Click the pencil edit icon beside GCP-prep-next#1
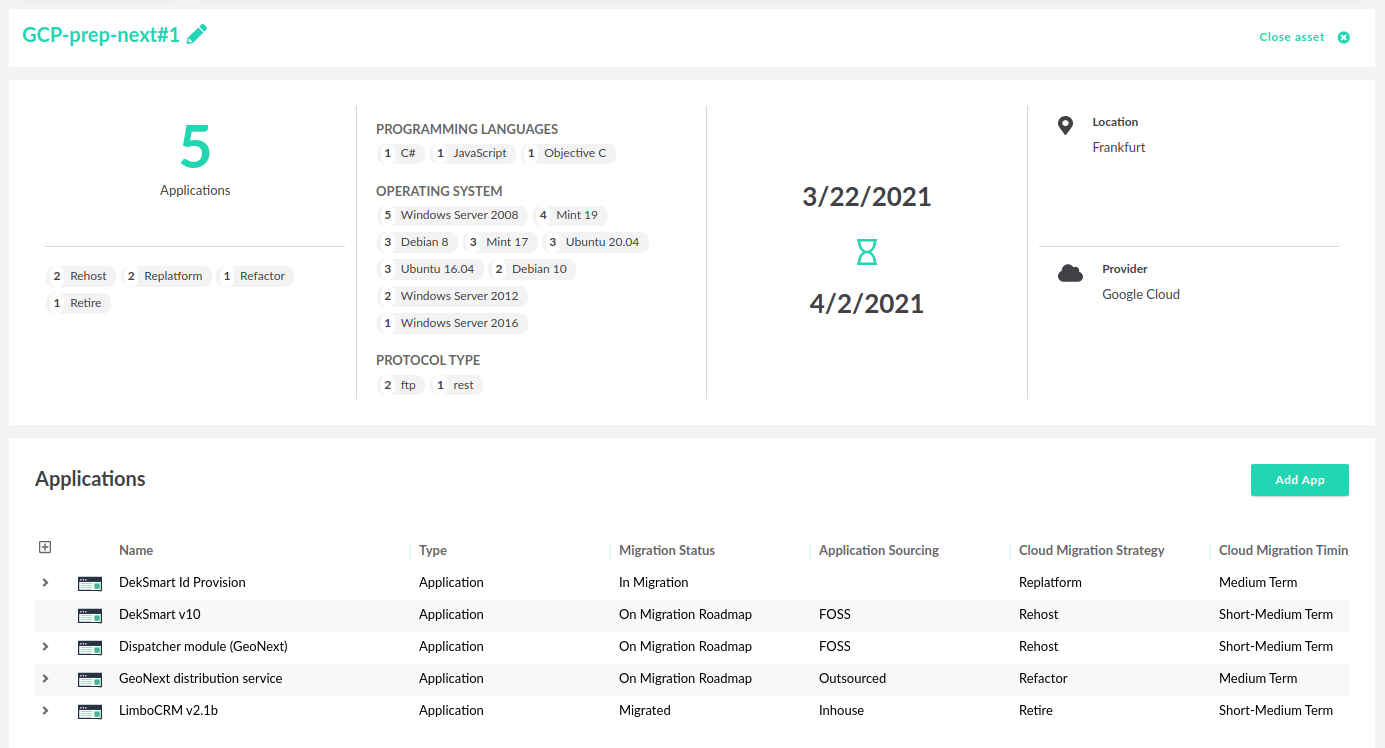1385x748 pixels. pos(197,34)
